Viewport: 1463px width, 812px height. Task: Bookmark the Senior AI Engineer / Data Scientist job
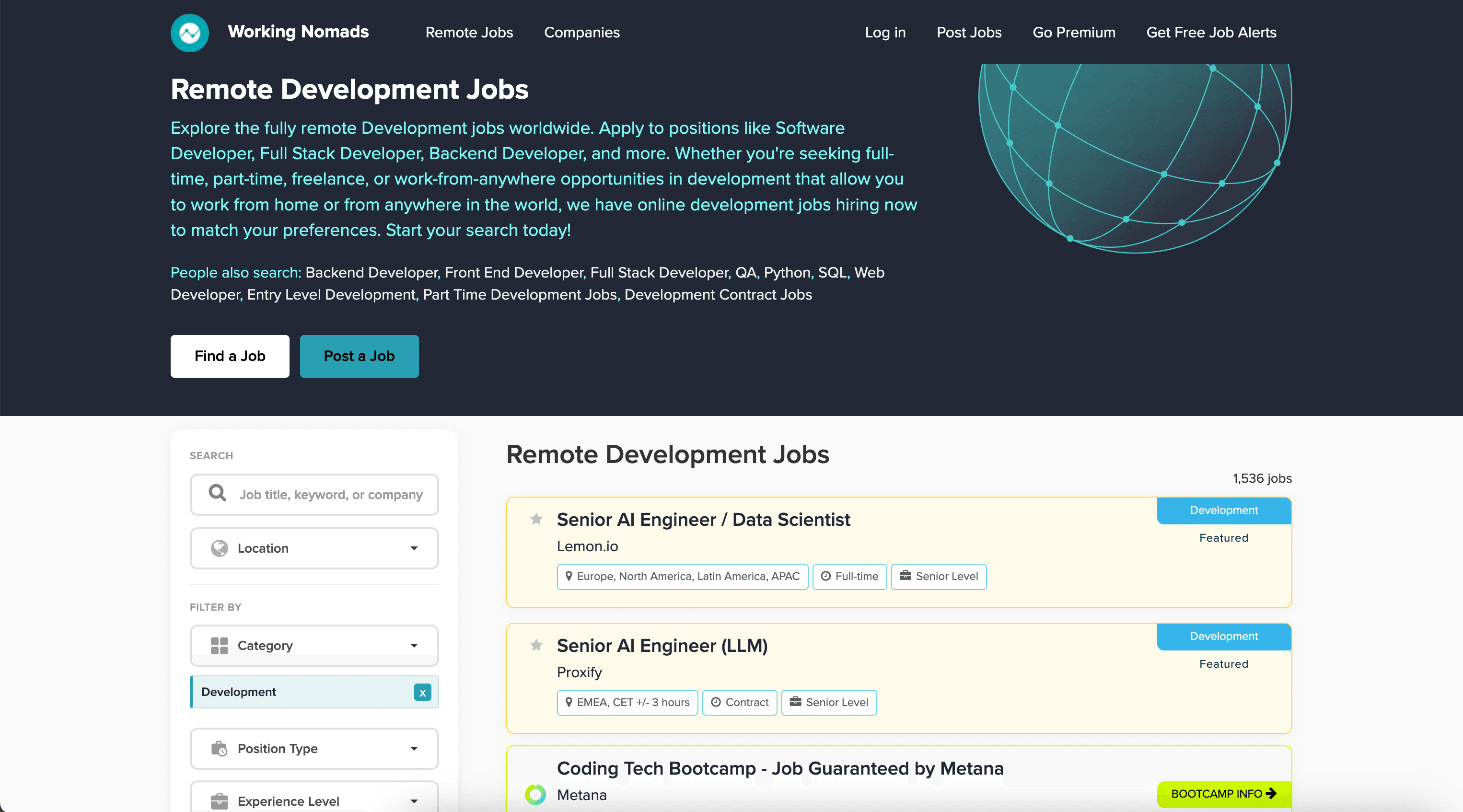[x=536, y=520]
